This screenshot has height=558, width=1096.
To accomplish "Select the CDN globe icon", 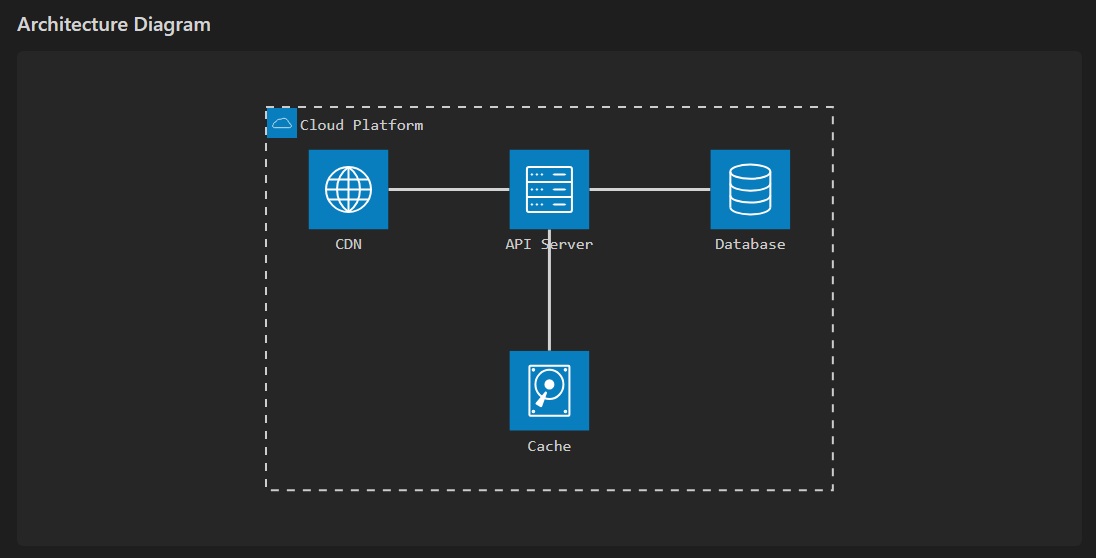I will coord(348,189).
